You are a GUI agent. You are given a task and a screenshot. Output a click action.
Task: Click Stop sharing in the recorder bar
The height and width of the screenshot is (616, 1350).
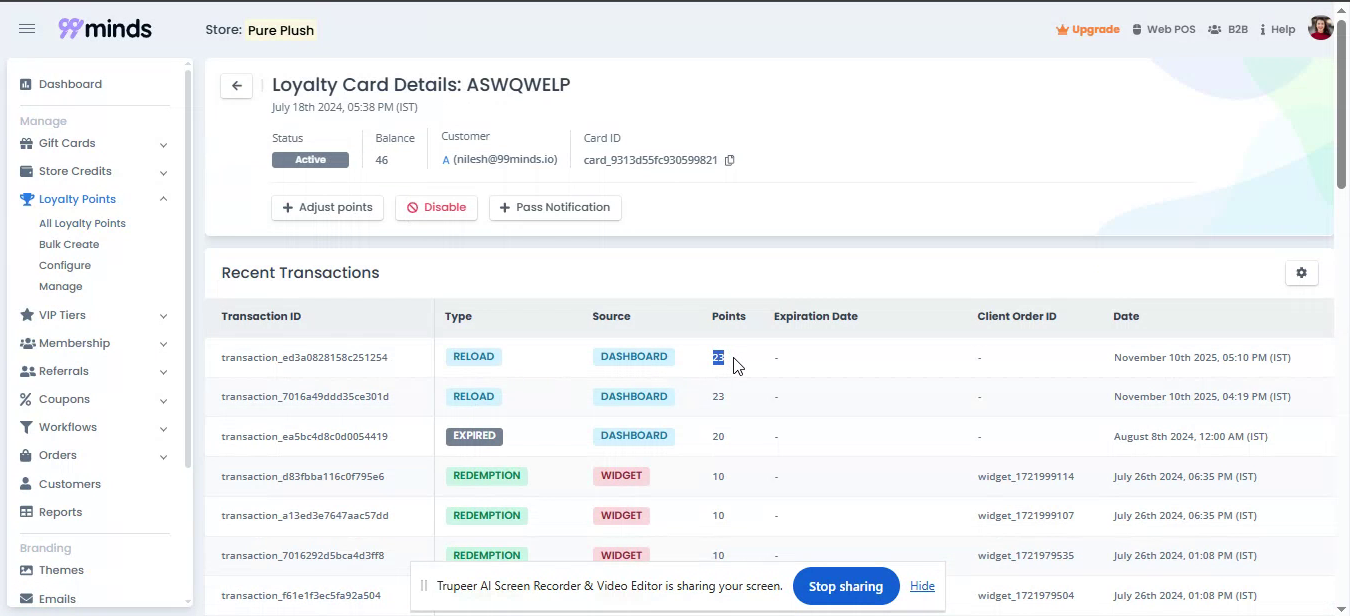(846, 586)
